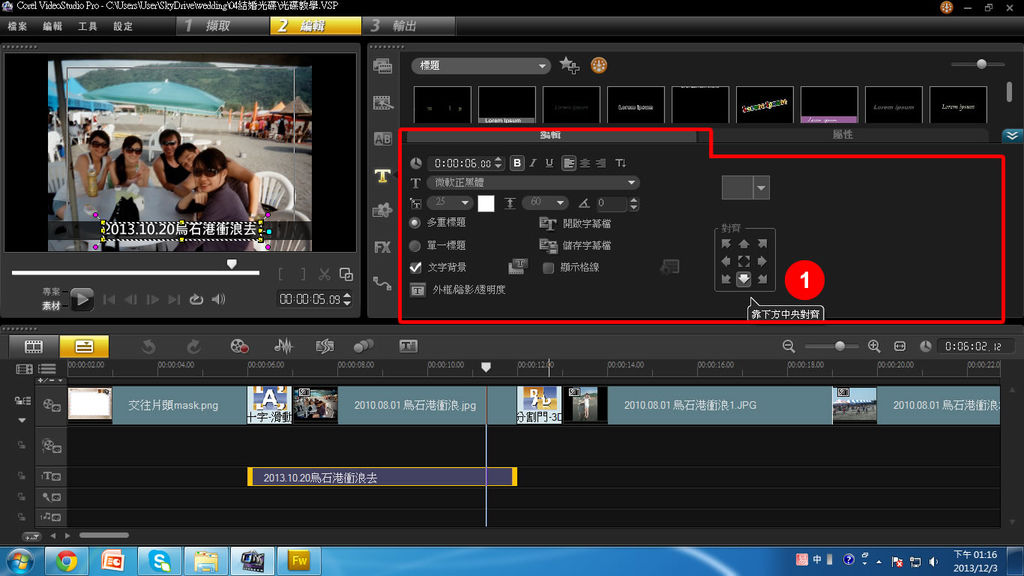
Task: Center-align the title text
Action: point(585,163)
